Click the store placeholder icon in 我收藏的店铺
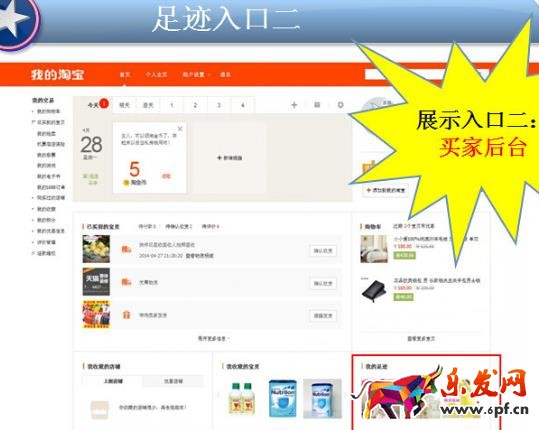Image resolution: width=539 pixels, height=430 pixels. (x=100, y=409)
